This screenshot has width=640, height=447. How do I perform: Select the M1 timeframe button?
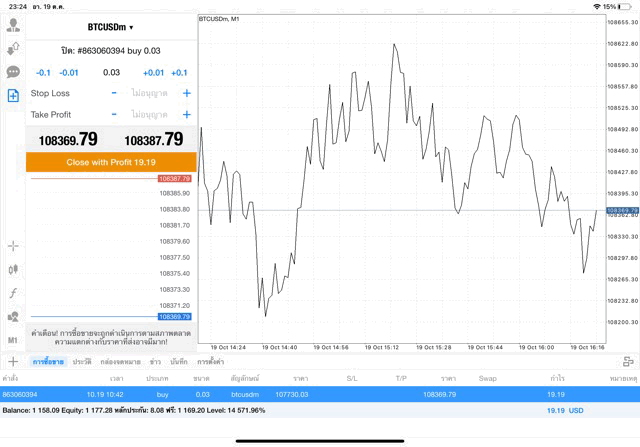[x=13, y=340]
